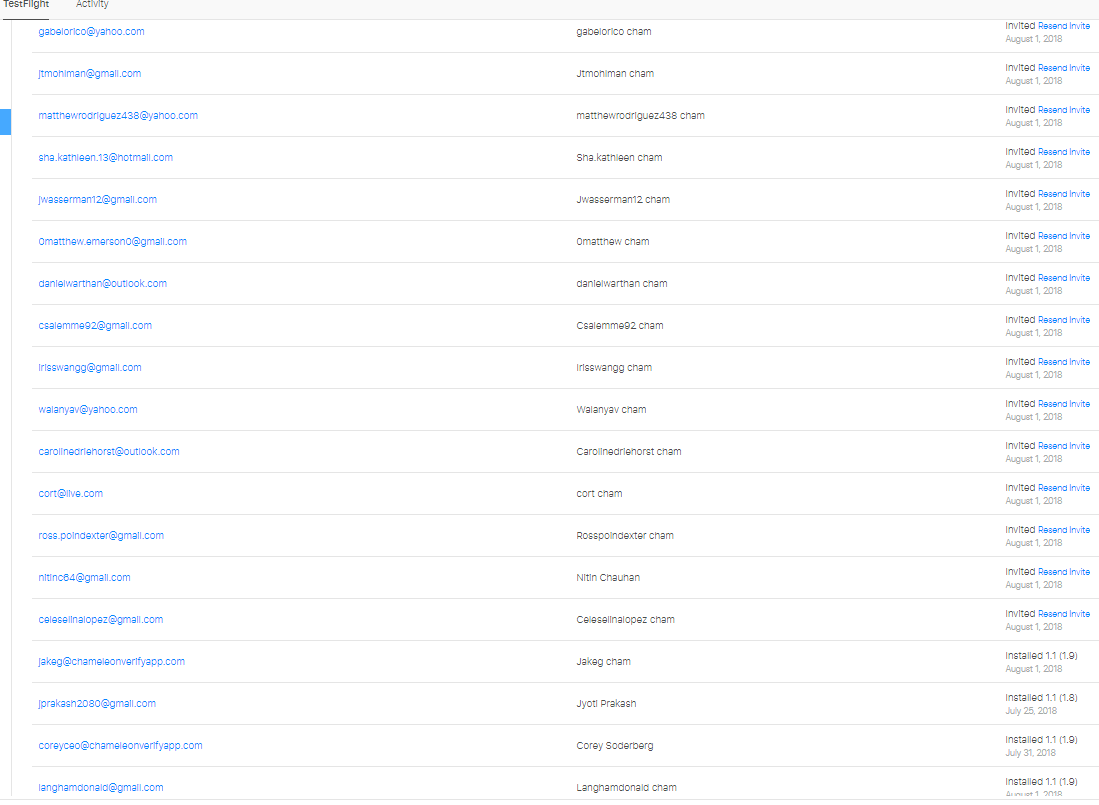Click the blue marker on left edge
This screenshot has height=805, width=1099.
pyautogui.click(x=5, y=121)
